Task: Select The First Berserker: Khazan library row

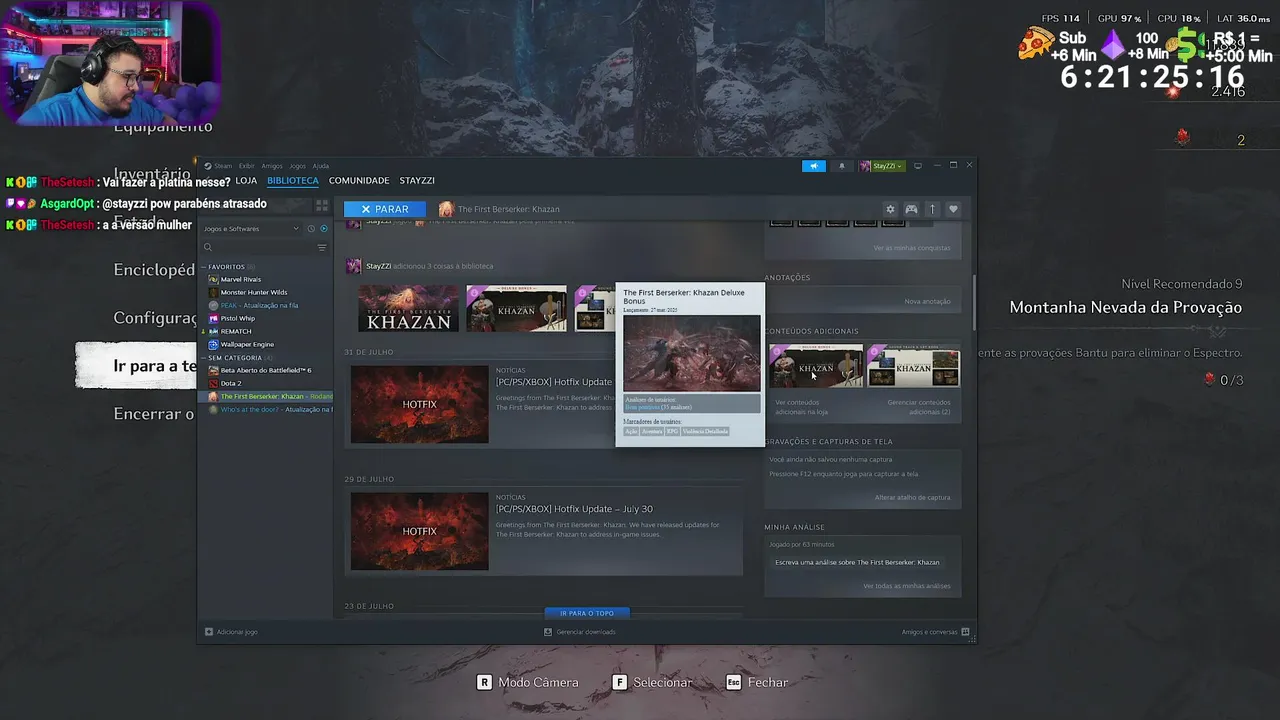Action: pos(264,396)
